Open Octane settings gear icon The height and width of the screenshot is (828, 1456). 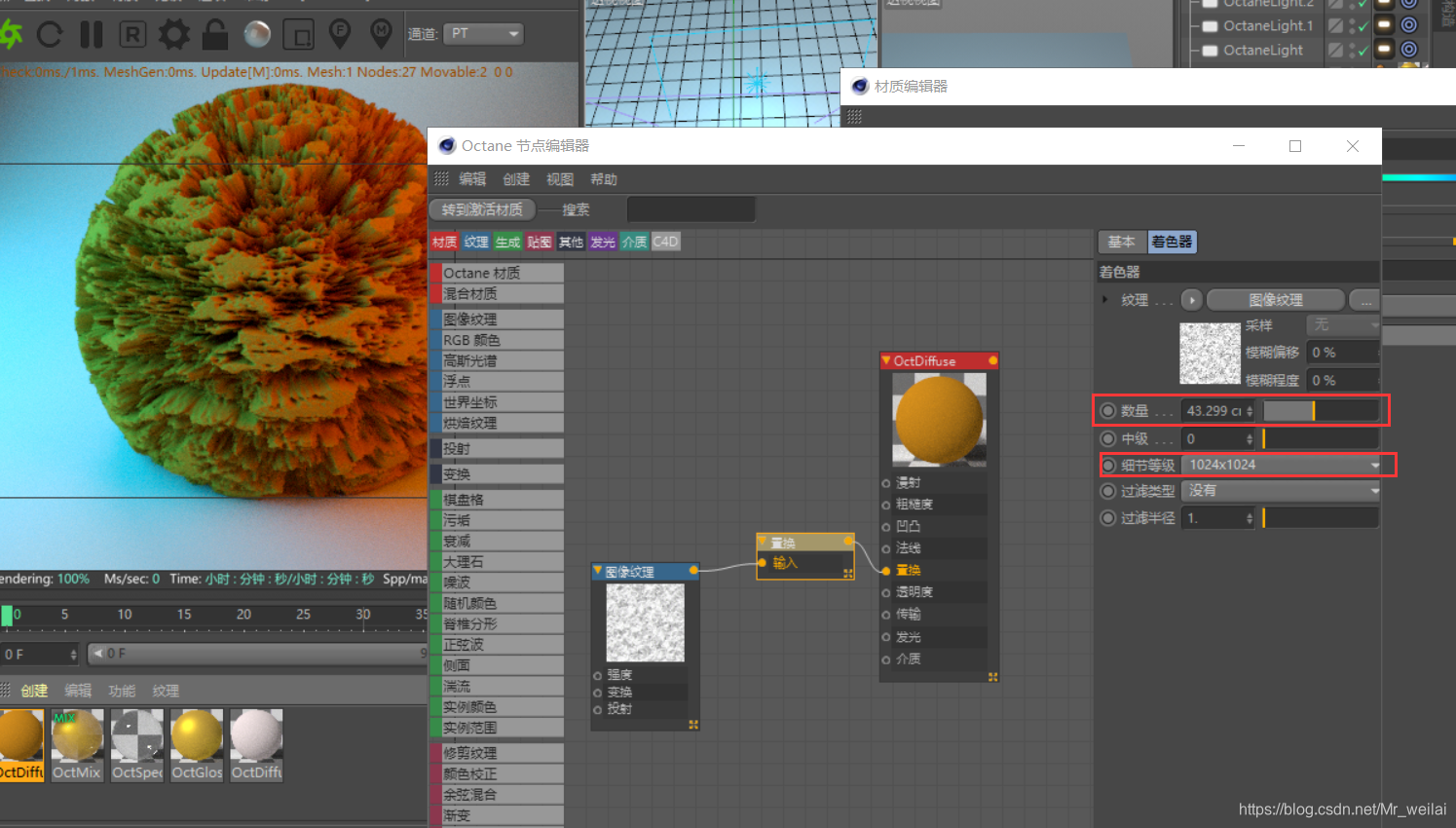tap(174, 34)
